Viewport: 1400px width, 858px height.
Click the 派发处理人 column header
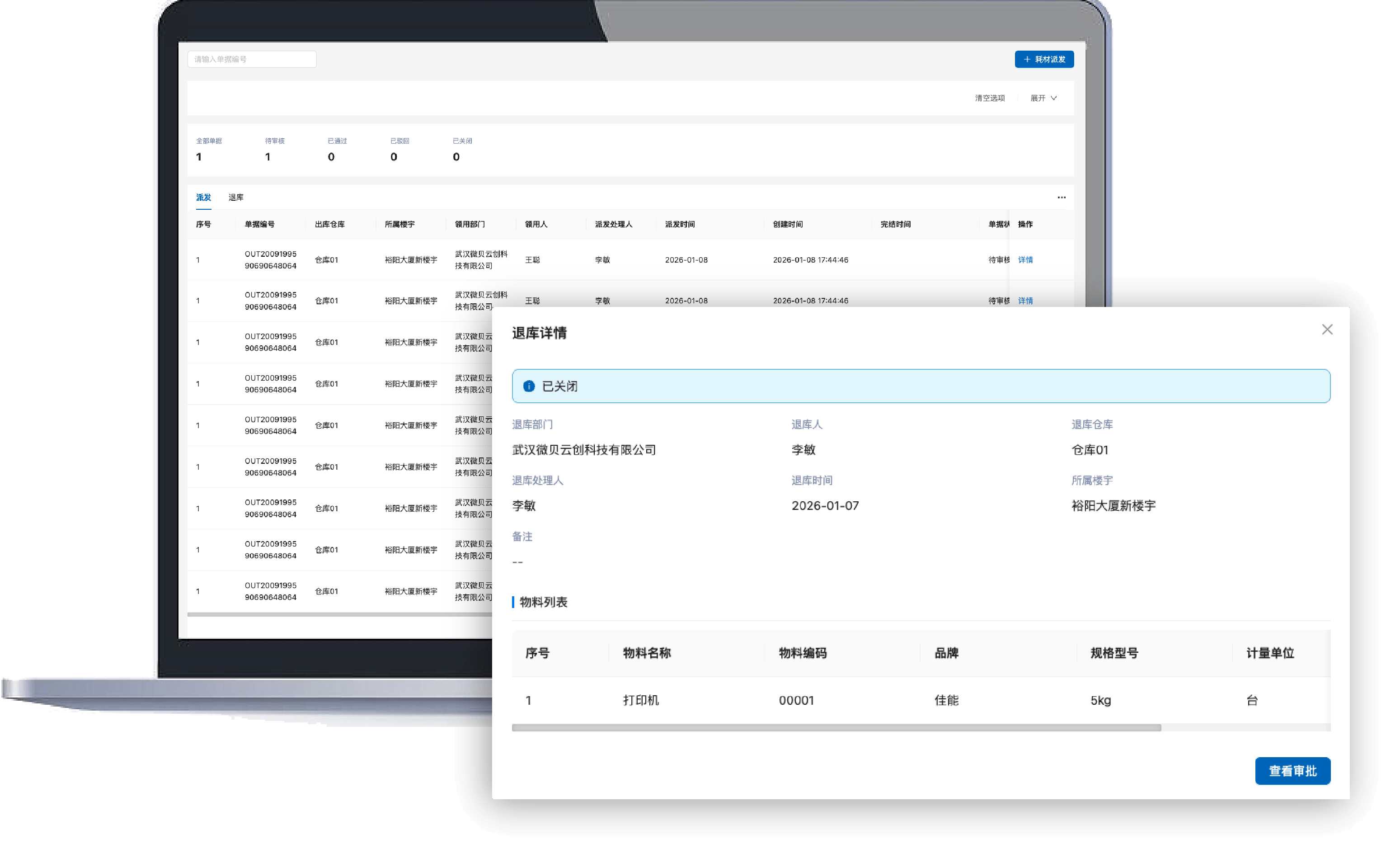[614, 224]
